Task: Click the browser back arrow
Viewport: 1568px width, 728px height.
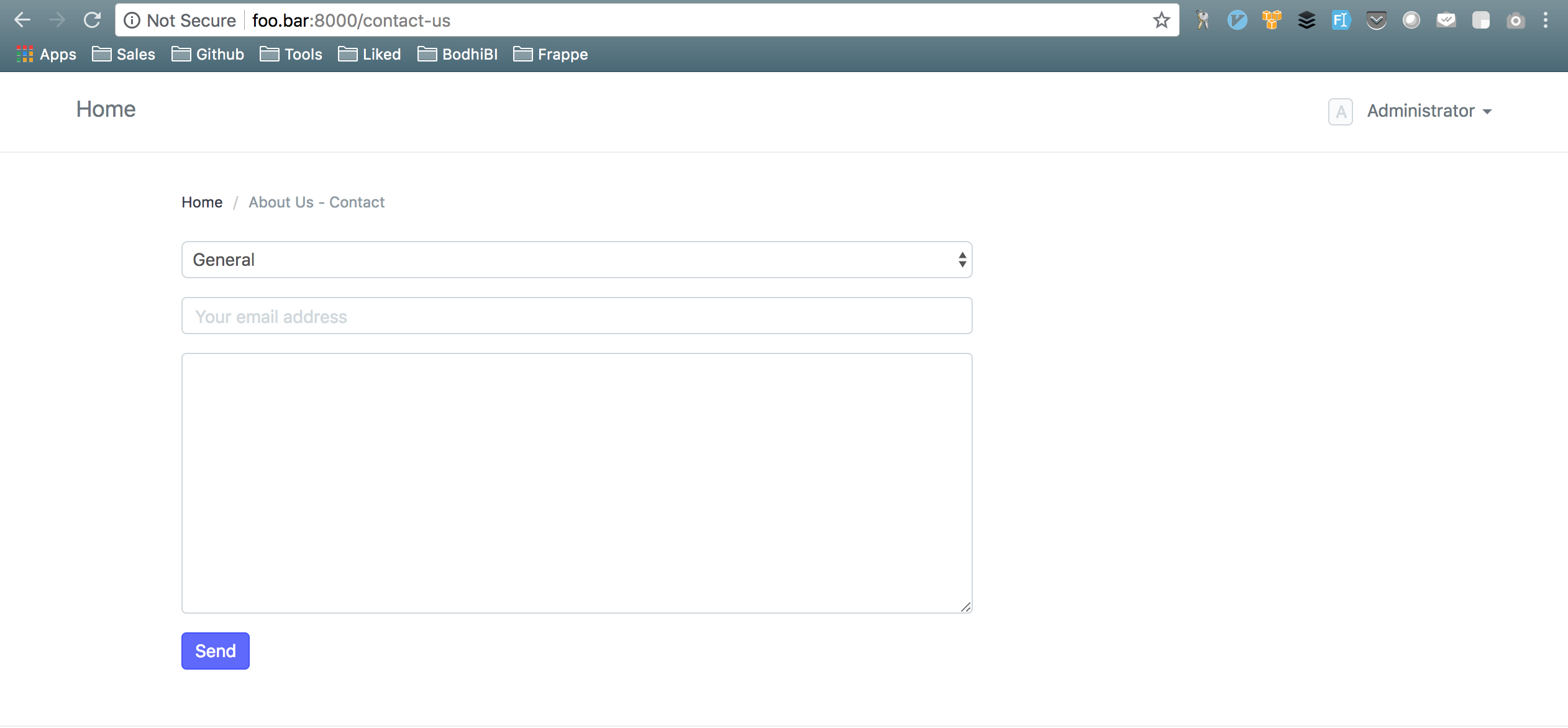Action: pos(22,20)
